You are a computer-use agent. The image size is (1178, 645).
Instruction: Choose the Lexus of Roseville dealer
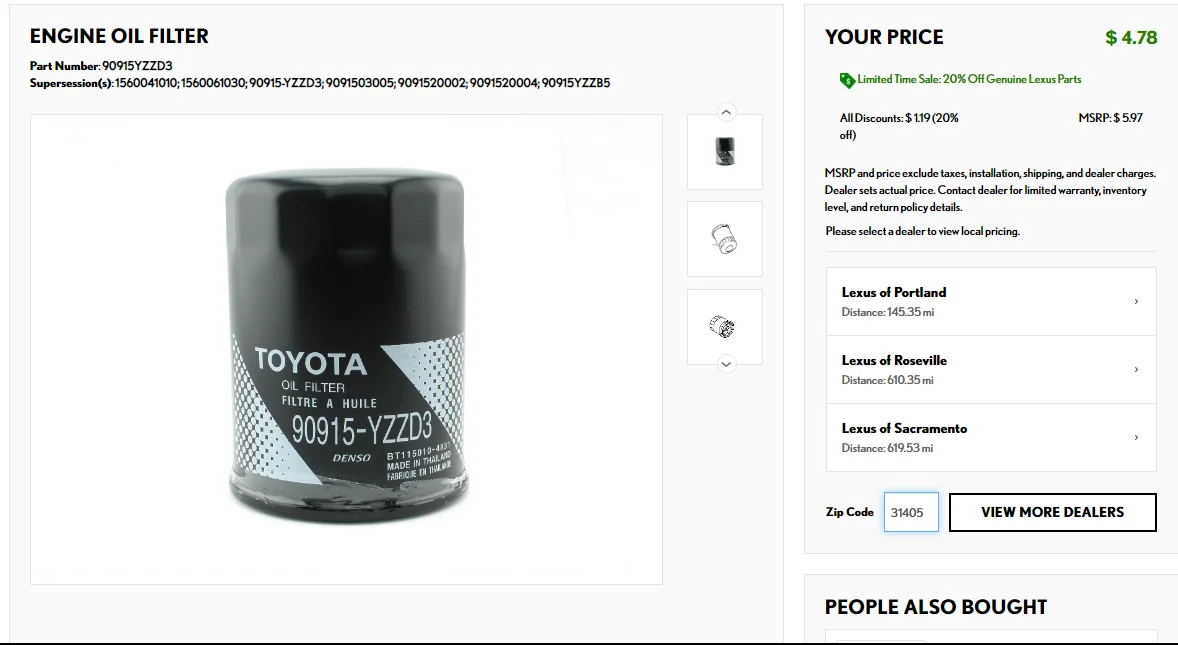coord(991,369)
